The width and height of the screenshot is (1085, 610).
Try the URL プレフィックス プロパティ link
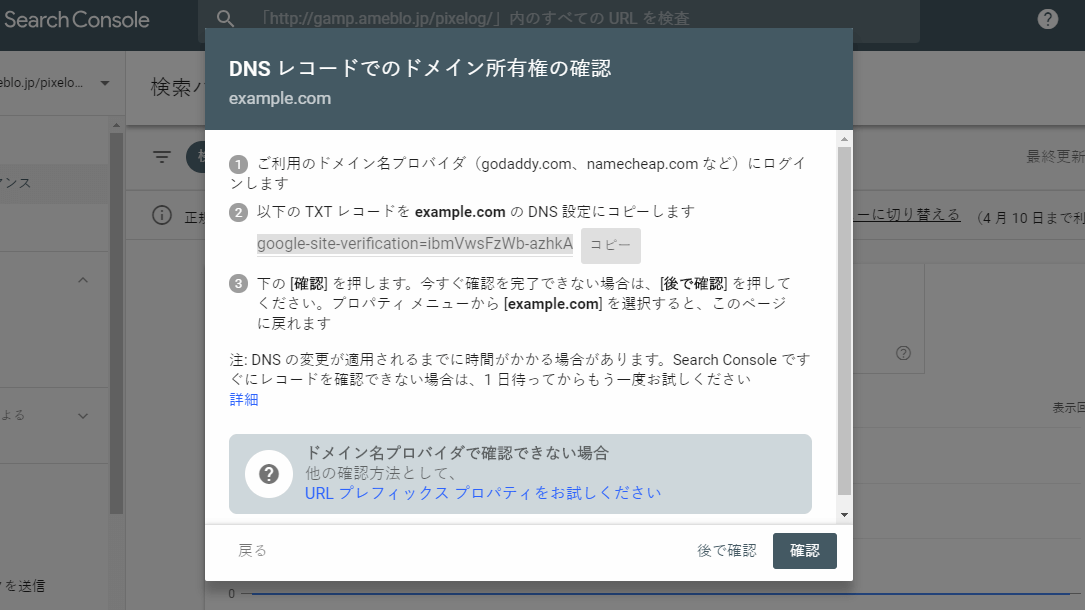(481, 492)
